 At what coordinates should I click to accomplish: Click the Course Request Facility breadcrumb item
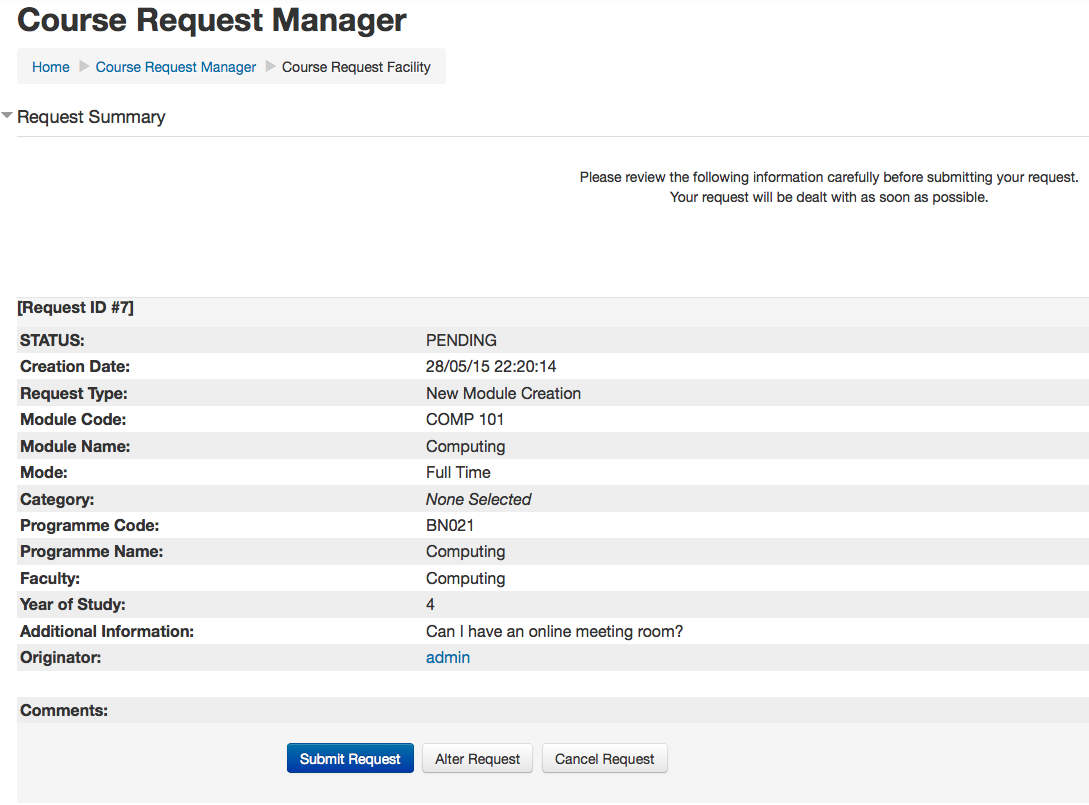pyautogui.click(x=356, y=67)
